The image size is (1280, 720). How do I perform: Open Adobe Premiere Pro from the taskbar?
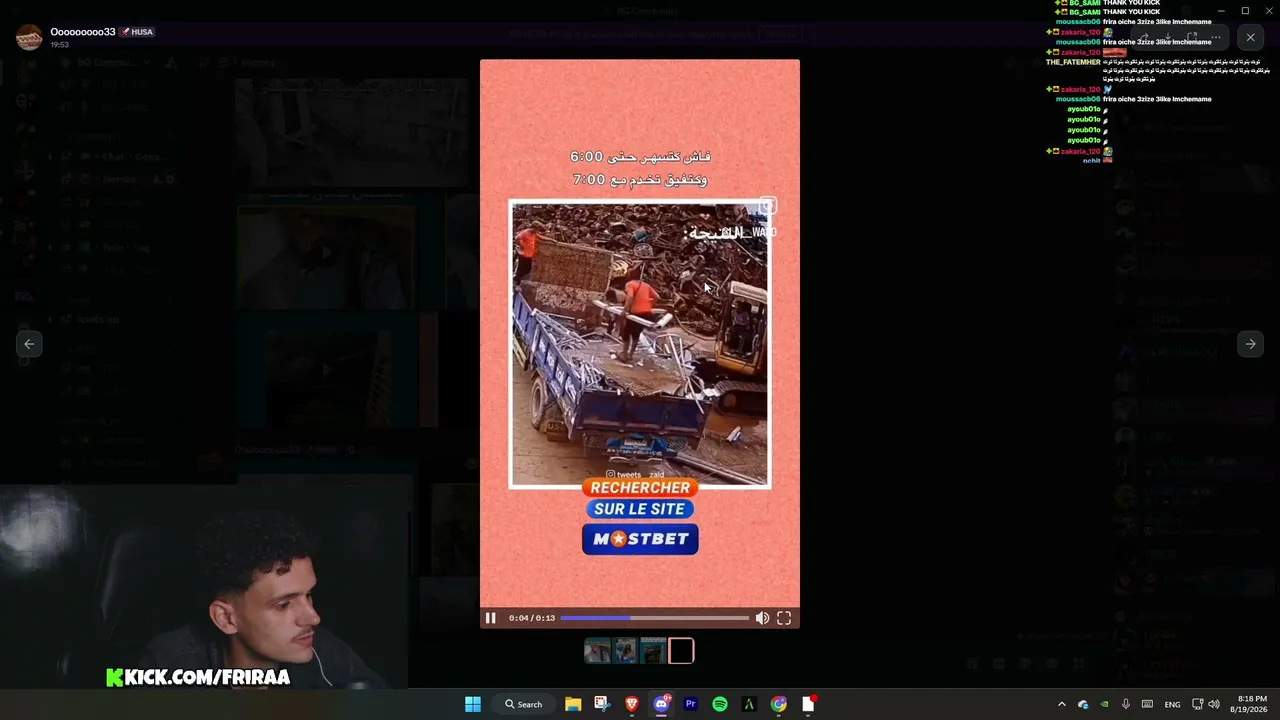[x=690, y=704]
